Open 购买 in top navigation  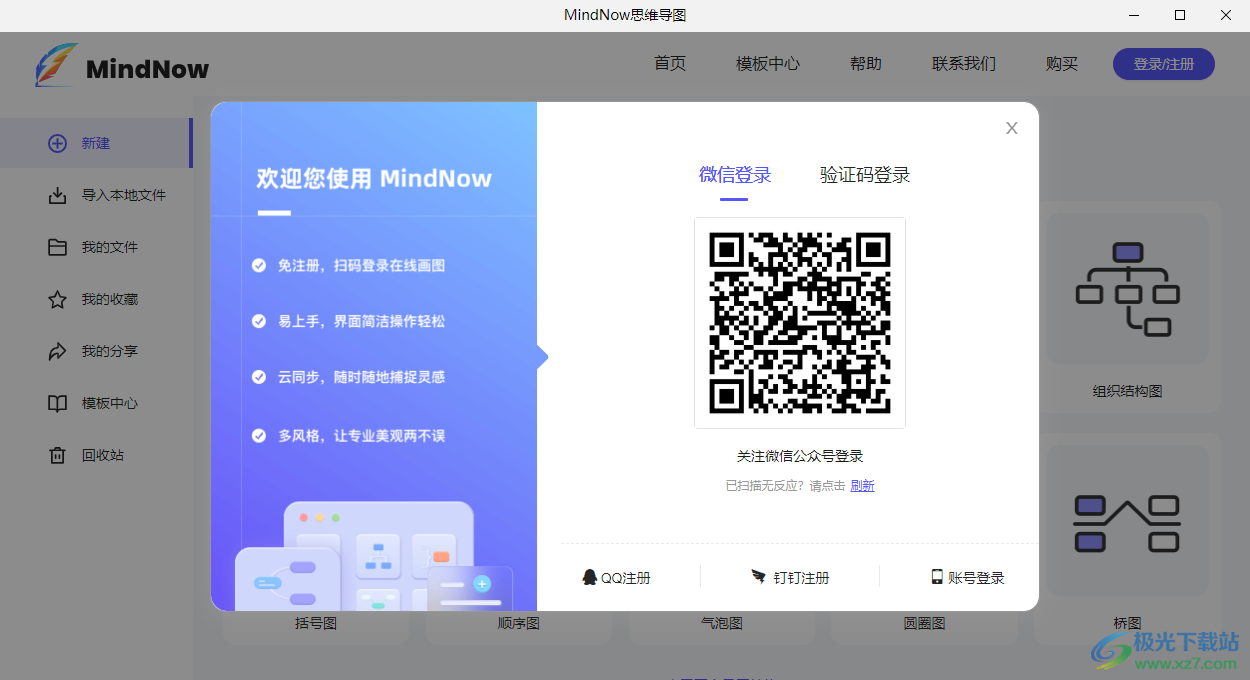click(x=1062, y=64)
